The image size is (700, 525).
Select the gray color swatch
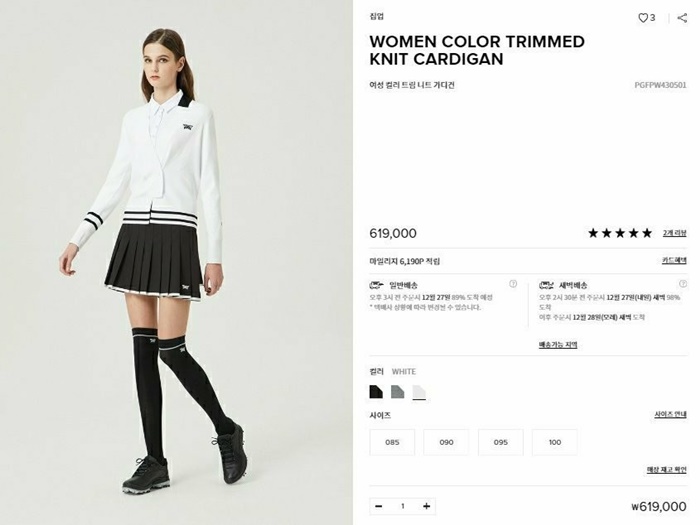(x=397, y=392)
